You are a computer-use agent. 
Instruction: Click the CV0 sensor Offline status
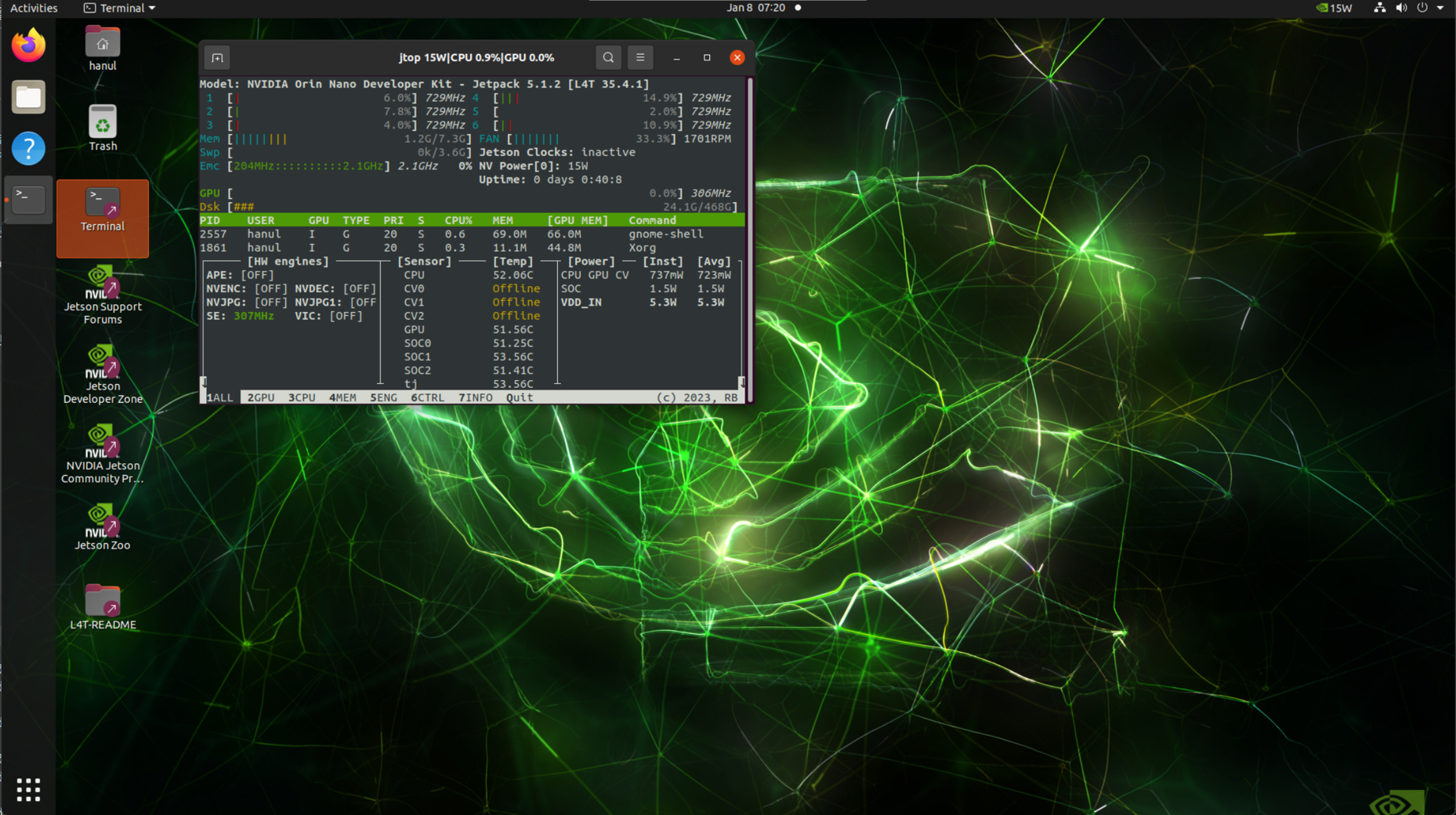[x=516, y=288]
